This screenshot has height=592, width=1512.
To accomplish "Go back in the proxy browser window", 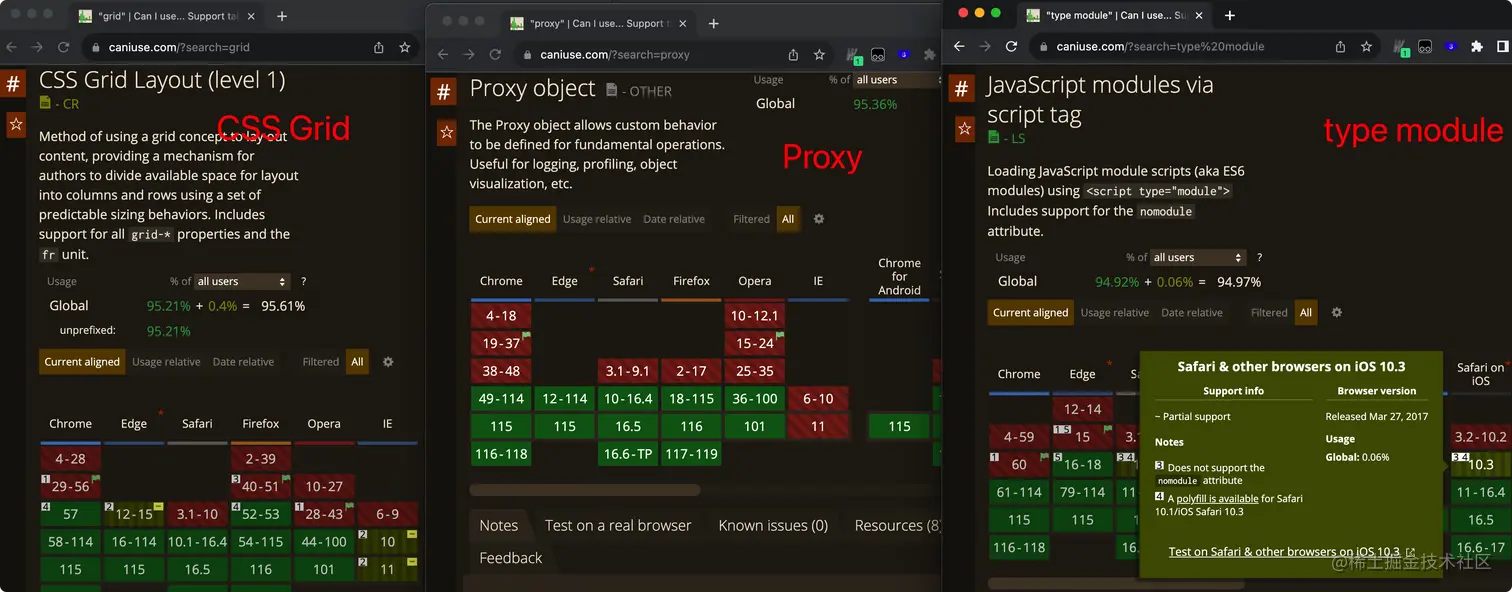I will coord(443,55).
